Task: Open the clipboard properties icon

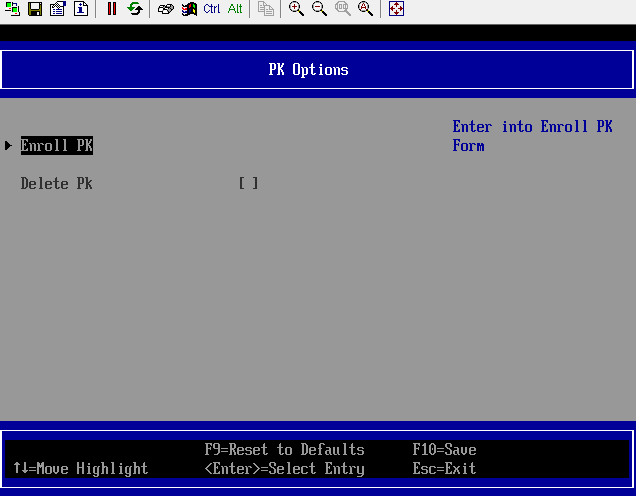Action: point(57,9)
